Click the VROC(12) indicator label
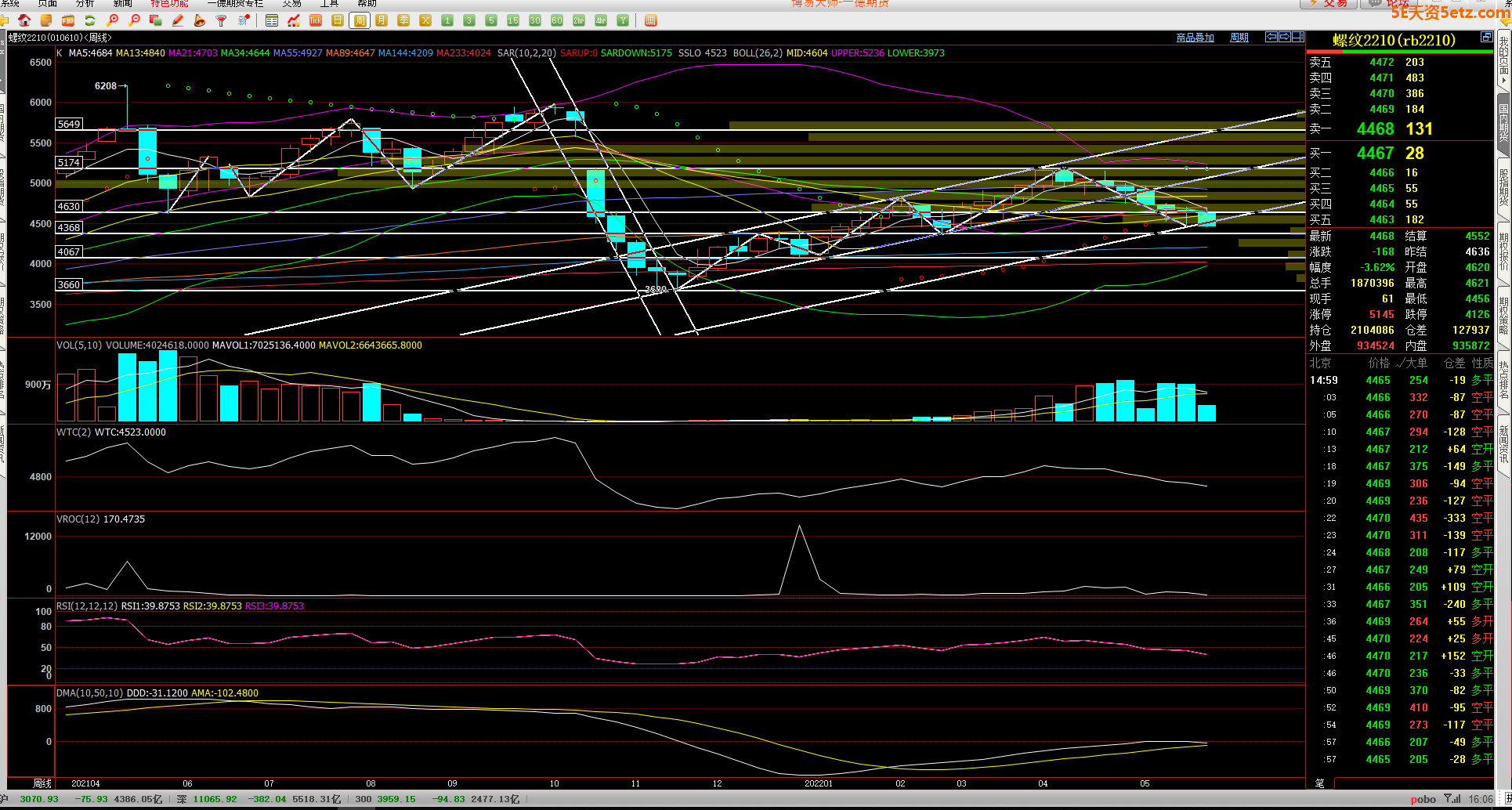Viewport: 1512px width, 810px height. 78,519
